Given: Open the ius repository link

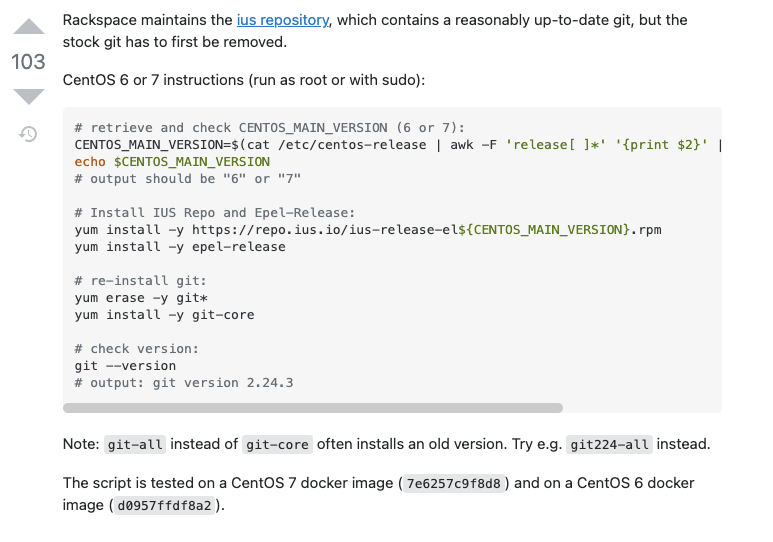Looking at the screenshot, I should pyautogui.click(x=282, y=20).
